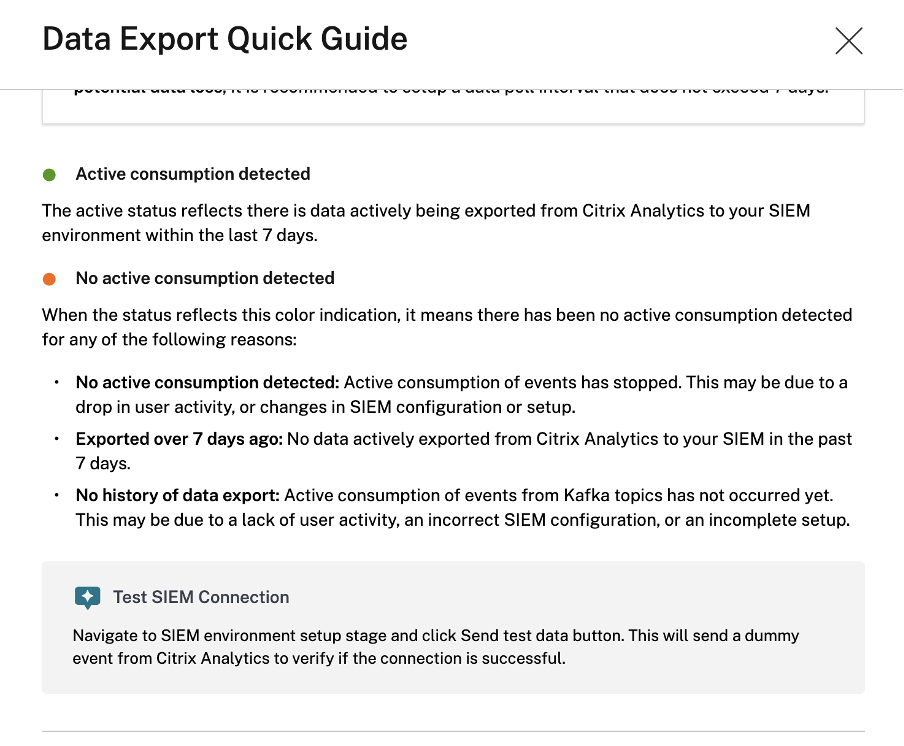This screenshot has height=746, width=904.
Task: Click the orange no-consumption status dot
Action: [x=49, y=279]
